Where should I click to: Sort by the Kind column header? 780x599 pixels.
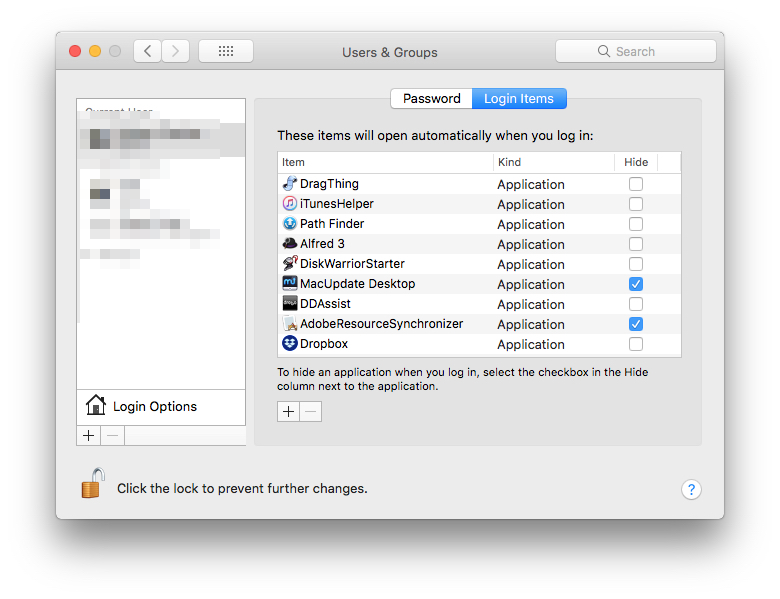click(554, 162)
